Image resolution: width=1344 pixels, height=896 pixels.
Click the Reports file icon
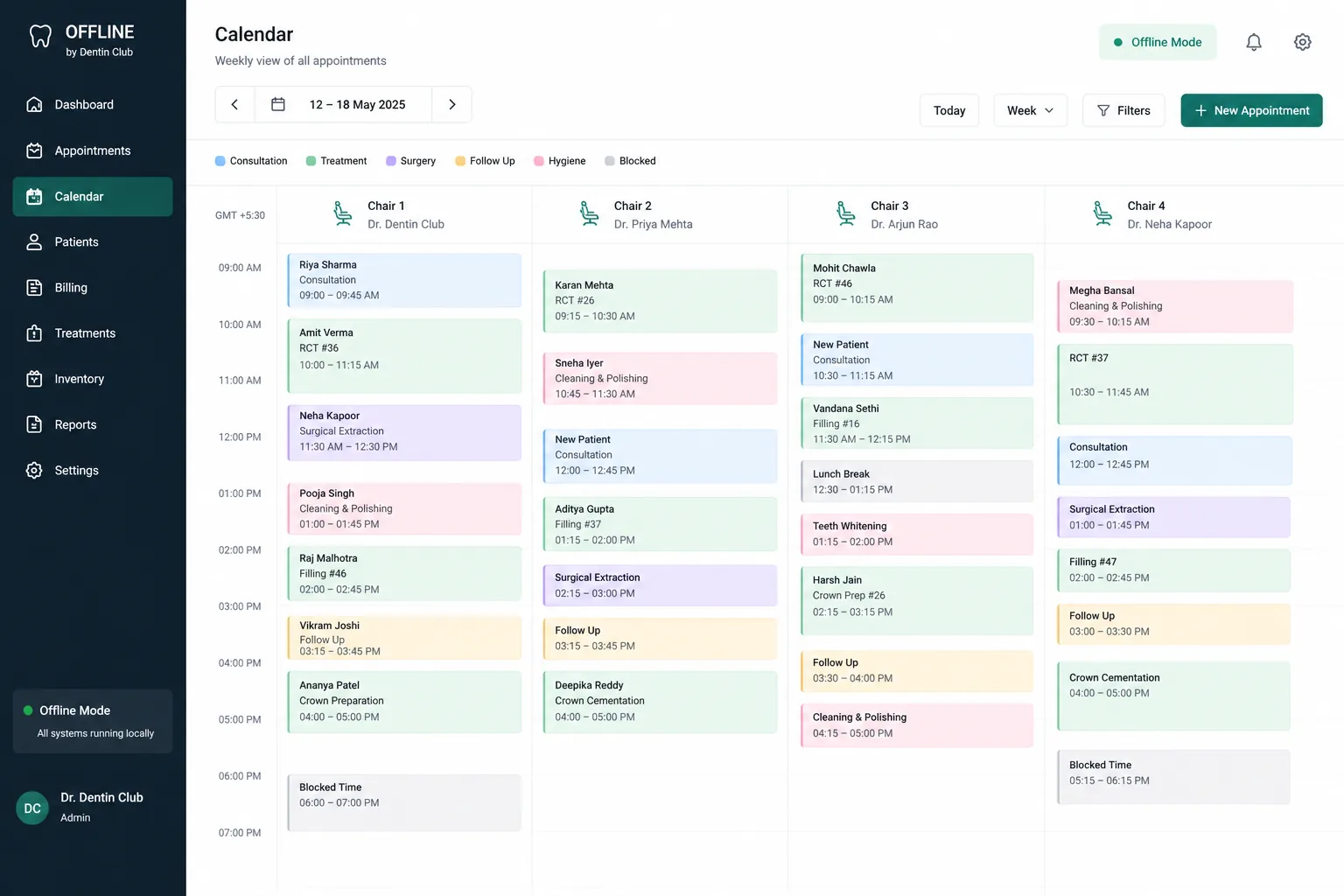click(x=34, y=424)
